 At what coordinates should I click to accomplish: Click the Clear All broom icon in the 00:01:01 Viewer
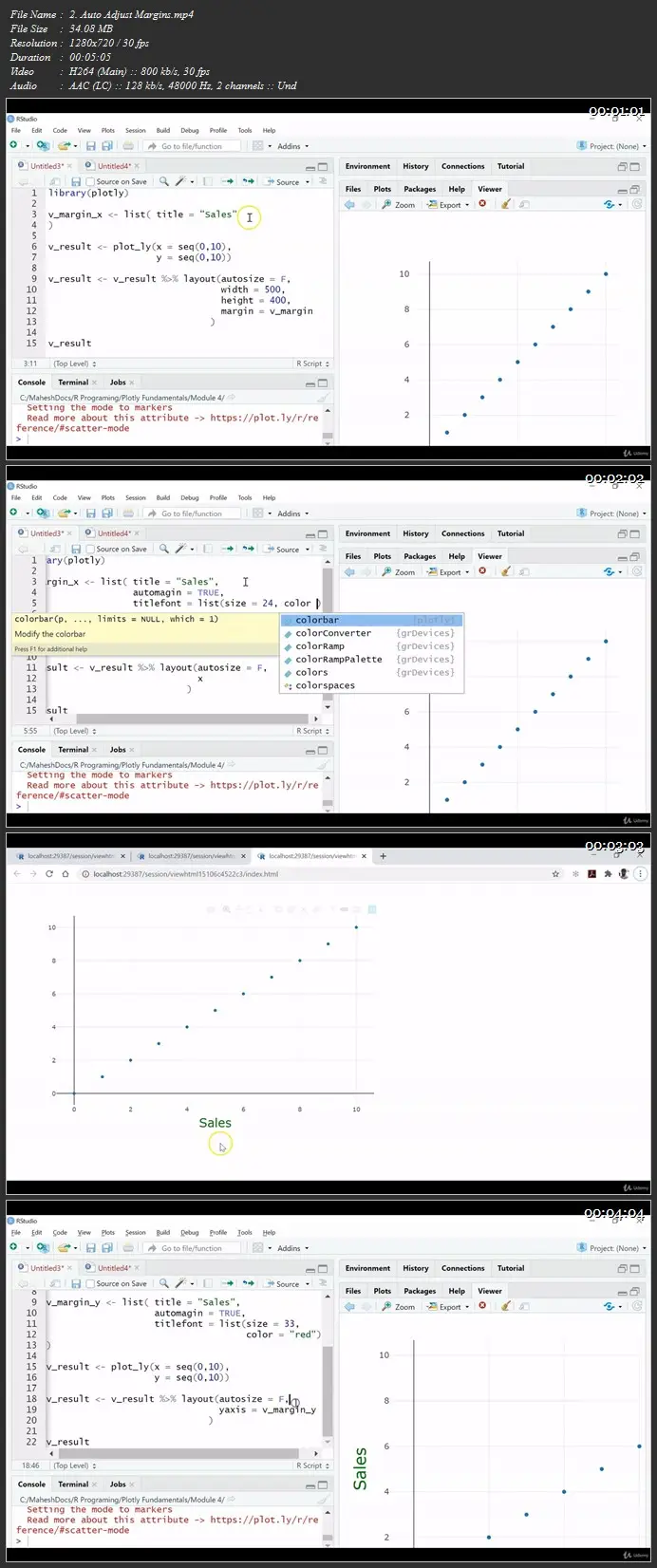click(x=506, y=203)
